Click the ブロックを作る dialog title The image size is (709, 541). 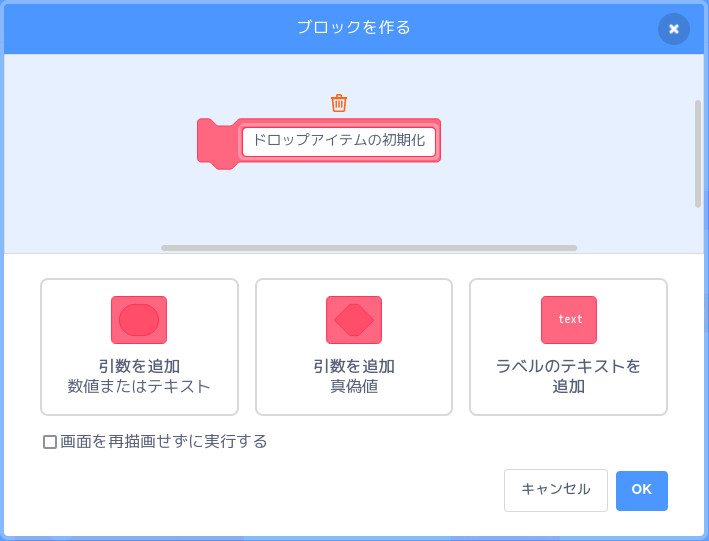[354, 28]
